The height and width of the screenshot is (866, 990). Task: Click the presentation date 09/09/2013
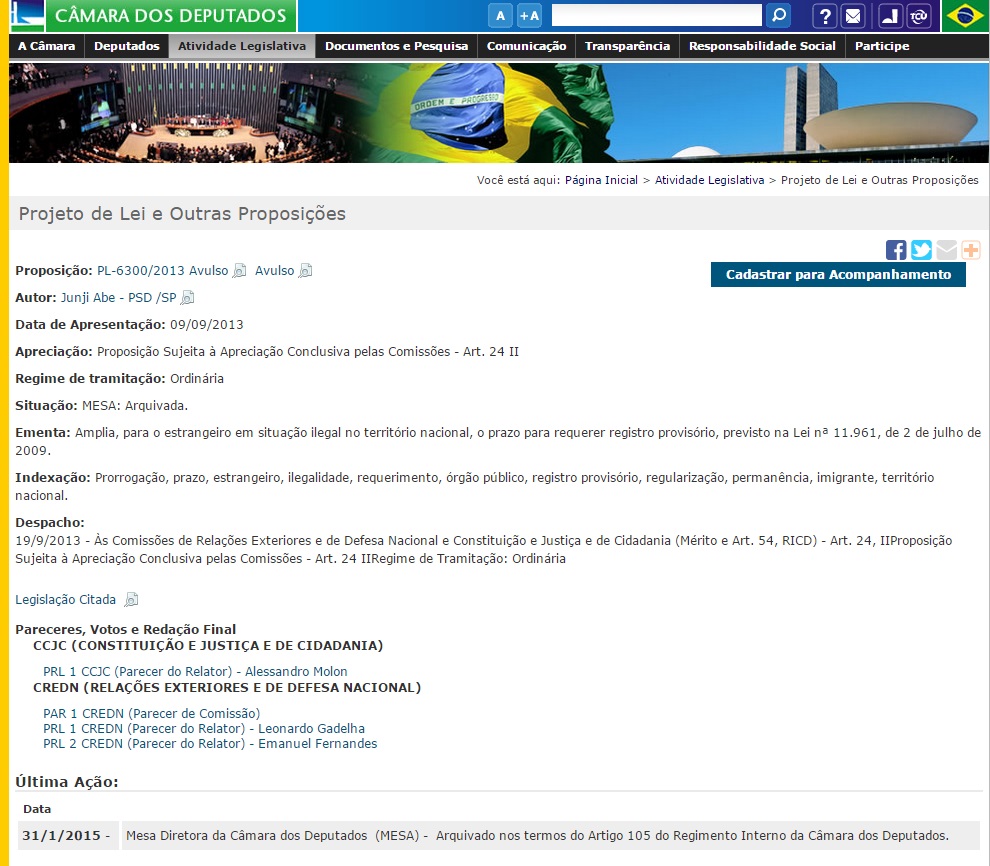[x=206, y=325]
